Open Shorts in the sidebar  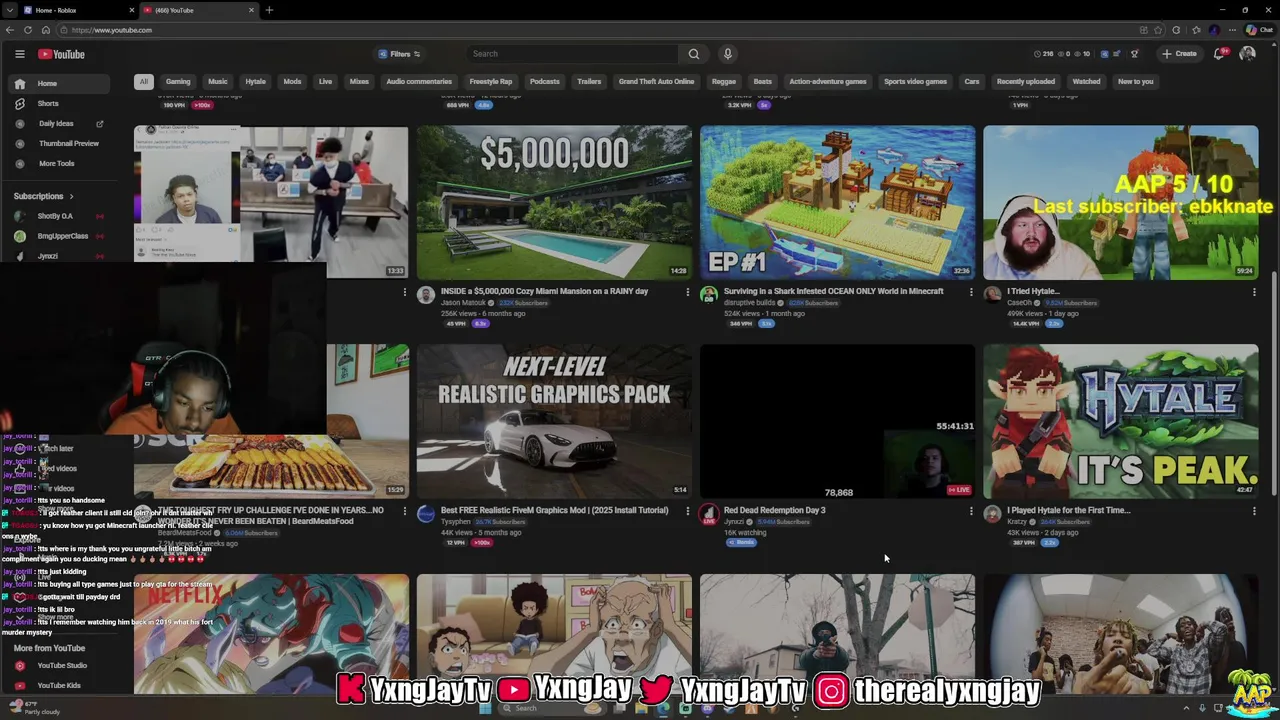[x=60, y=104]
